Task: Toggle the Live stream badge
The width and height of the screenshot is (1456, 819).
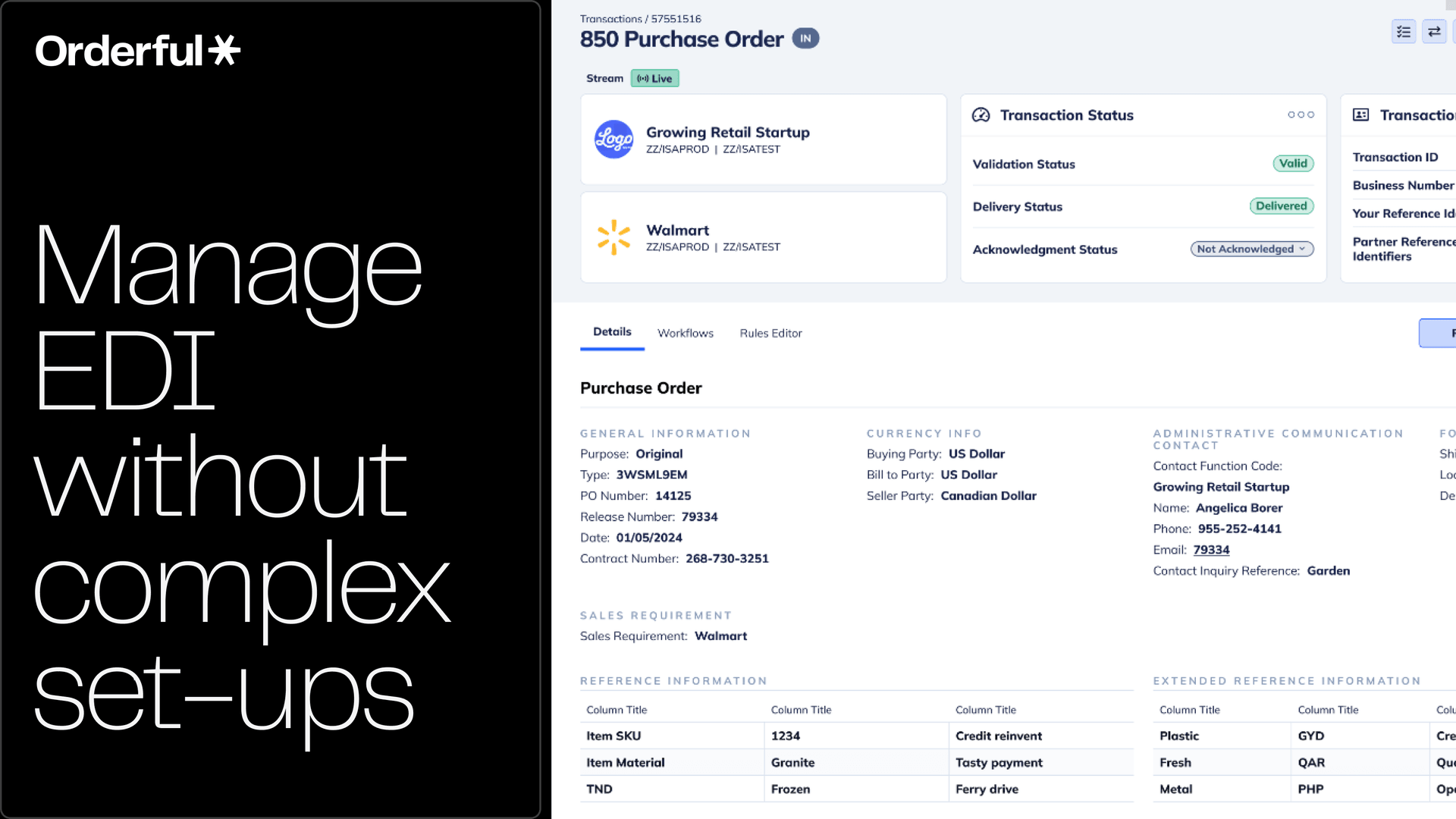Action: pyautogui.click(x=654, y=78)
